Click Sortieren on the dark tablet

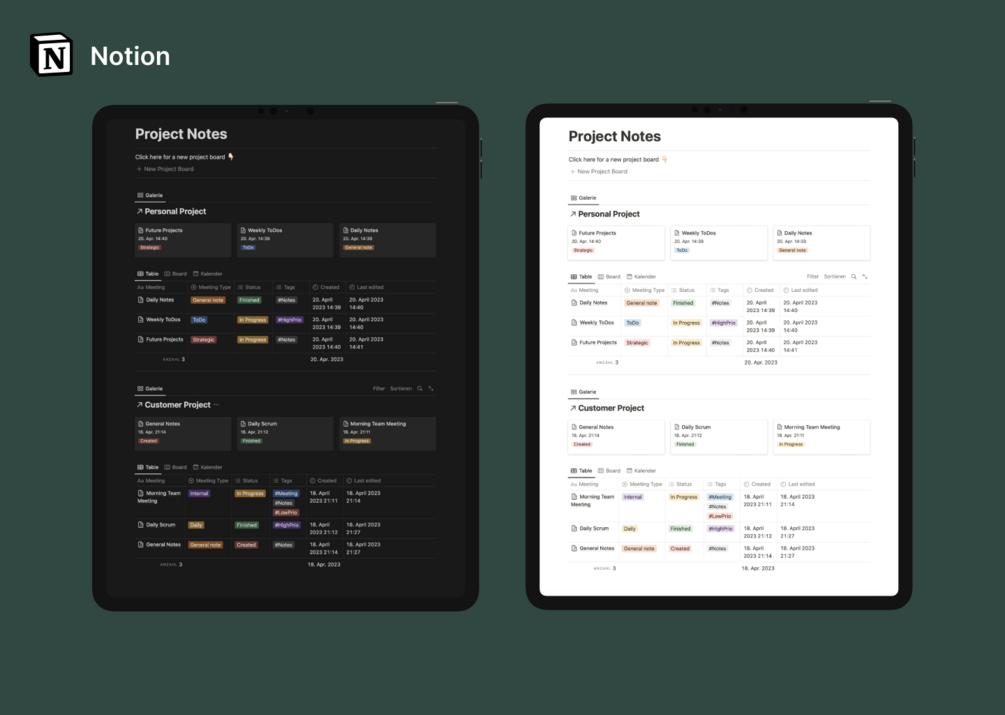[401, 388]
